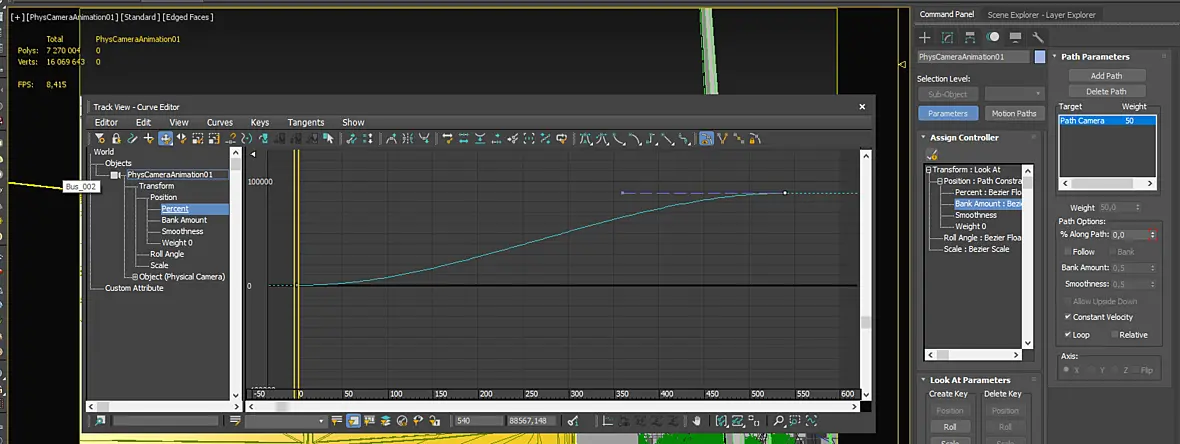Open the Modify tab in Command Panel

click(x=948, y=37)
